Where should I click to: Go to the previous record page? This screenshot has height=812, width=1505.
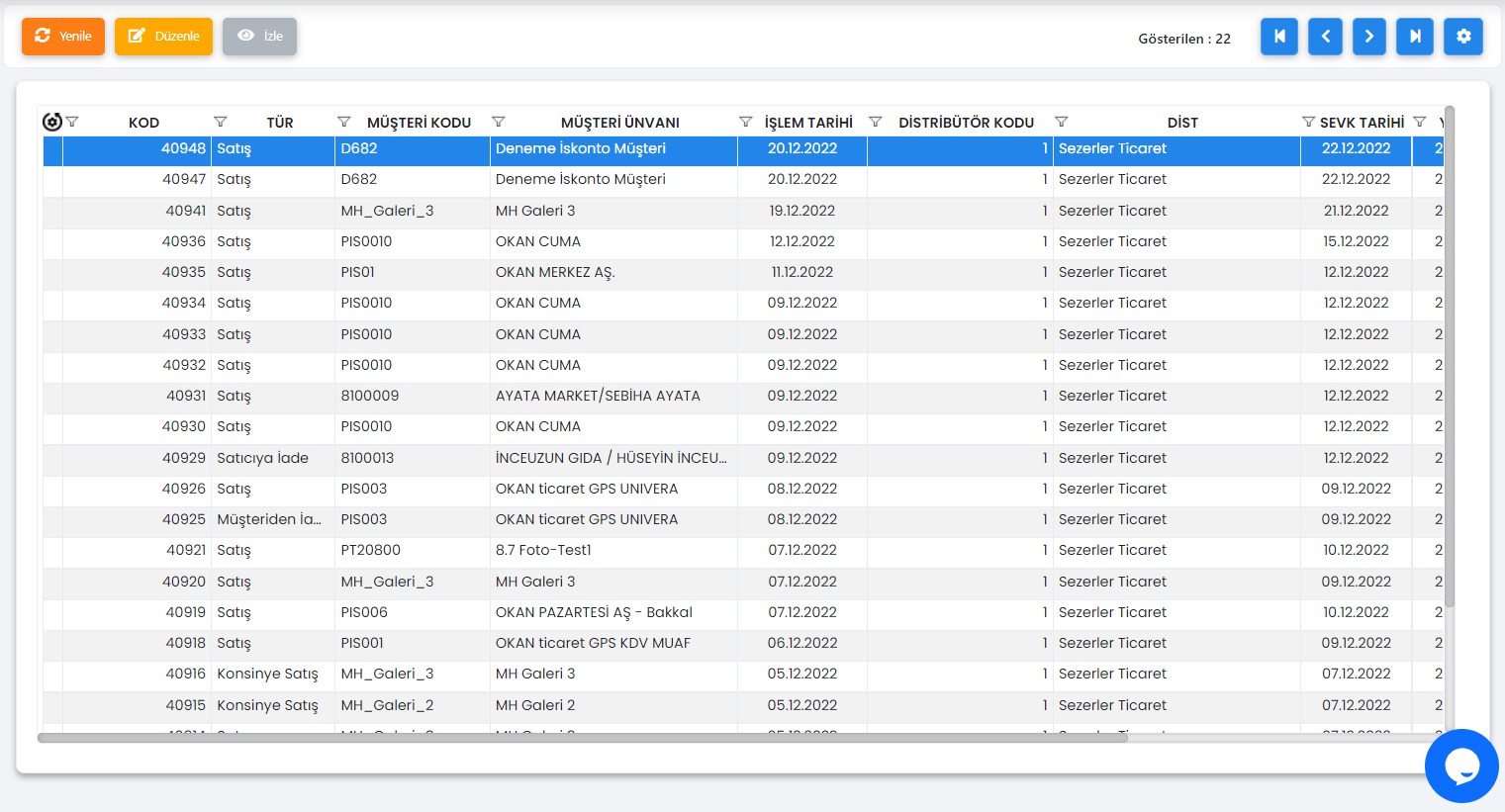pyautogui.click(x=1325, y=37)
